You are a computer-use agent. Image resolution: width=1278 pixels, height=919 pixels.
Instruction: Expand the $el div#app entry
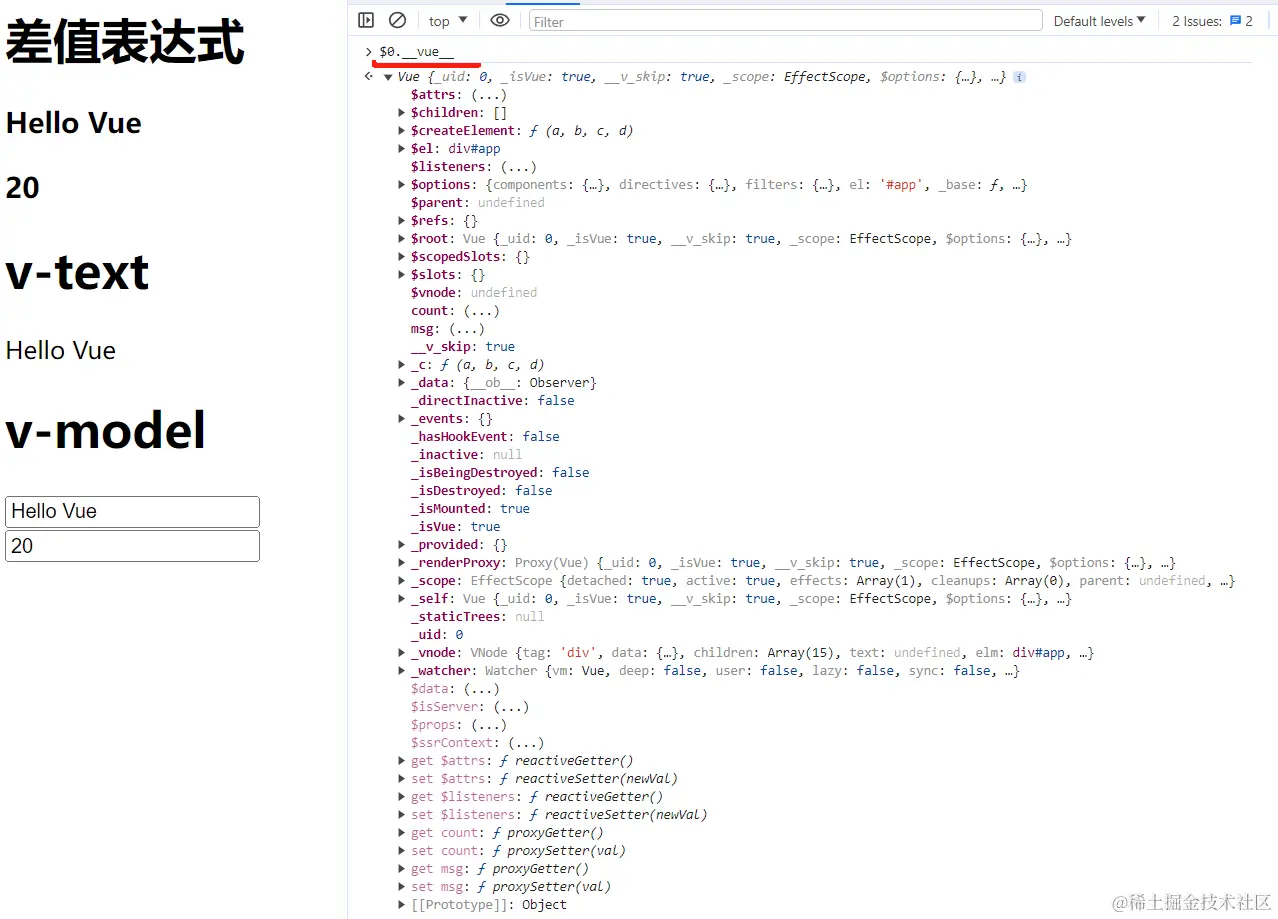click(x=402, y=149)
